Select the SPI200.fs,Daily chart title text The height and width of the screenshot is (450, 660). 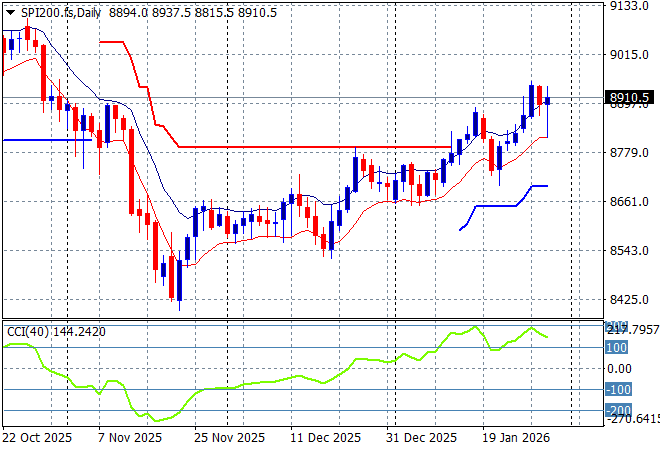(61, 13)
